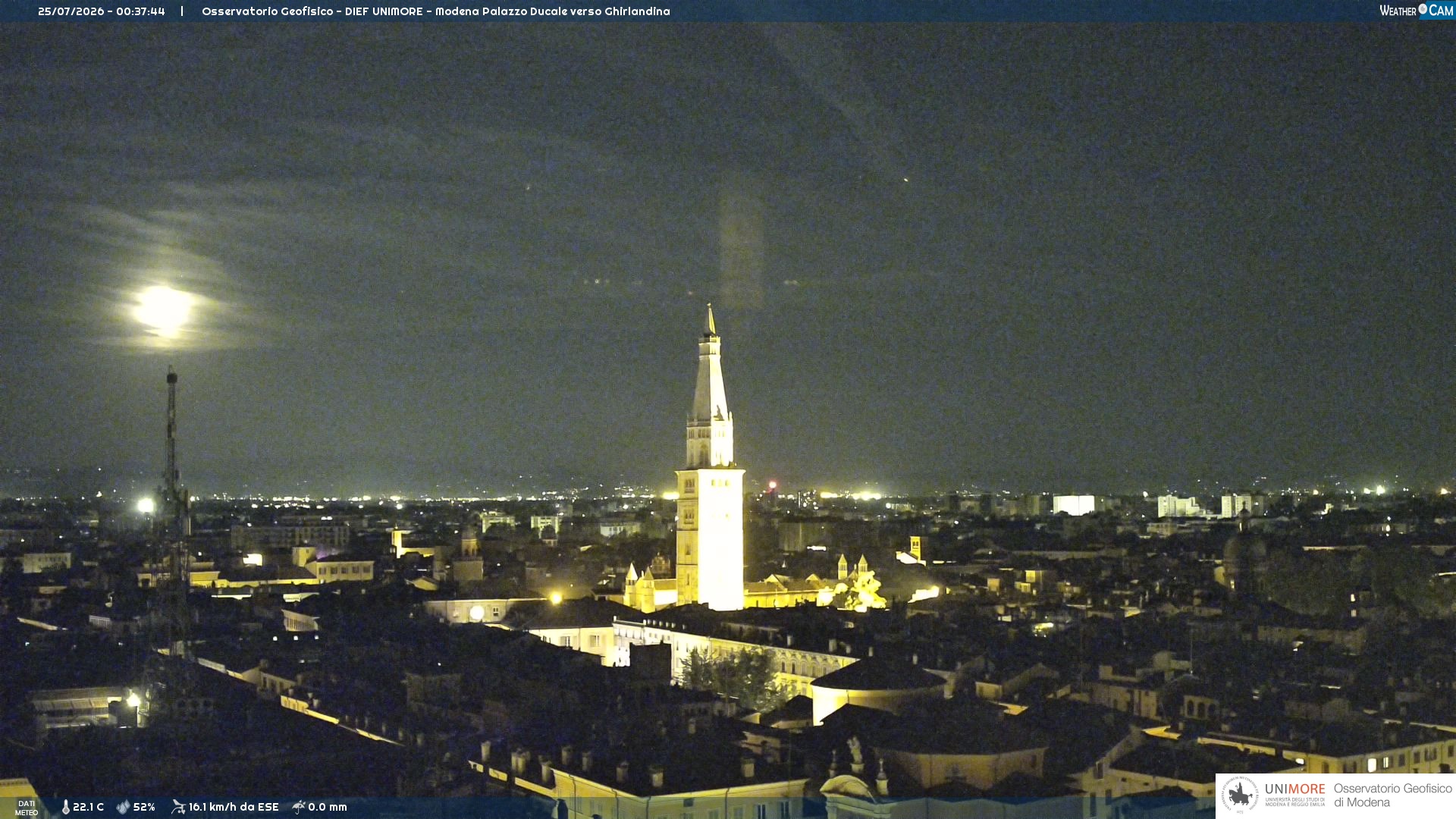Screen dimensions: 1456x819
Task: Click the humidity water drops icon
Action: (123, 808)
